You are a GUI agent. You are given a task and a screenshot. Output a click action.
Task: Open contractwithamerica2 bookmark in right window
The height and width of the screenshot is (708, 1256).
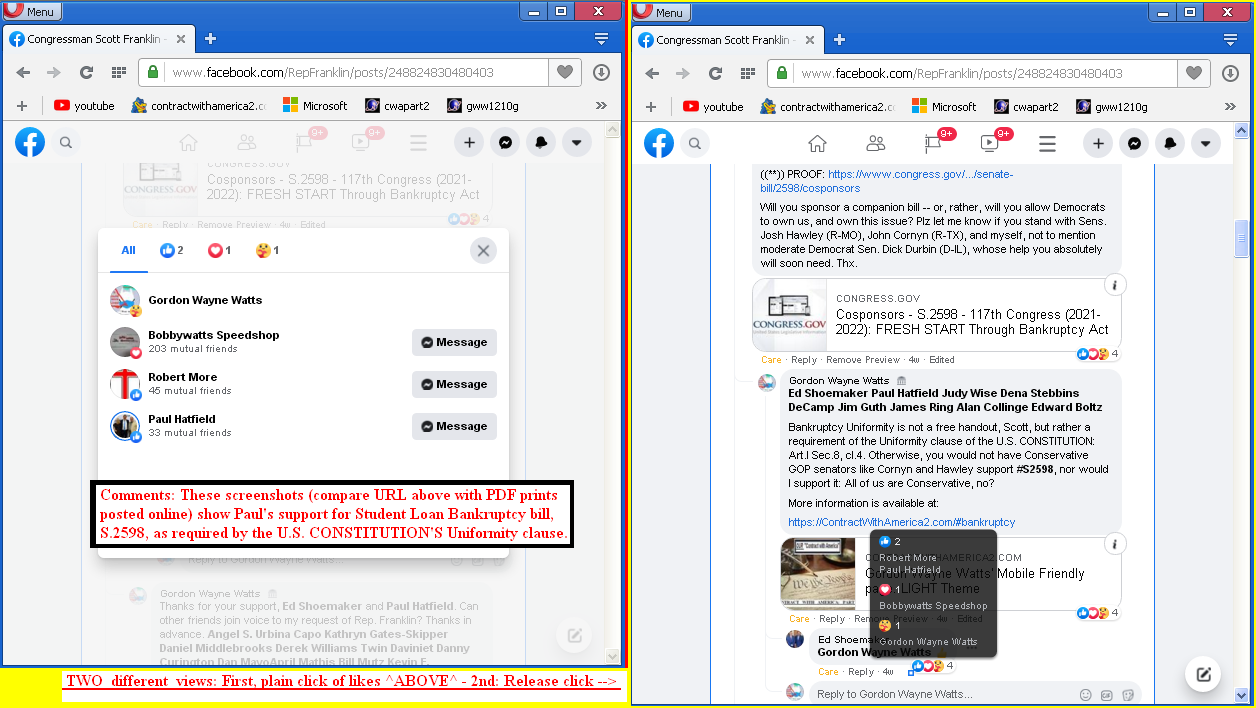tap(827, 106)
